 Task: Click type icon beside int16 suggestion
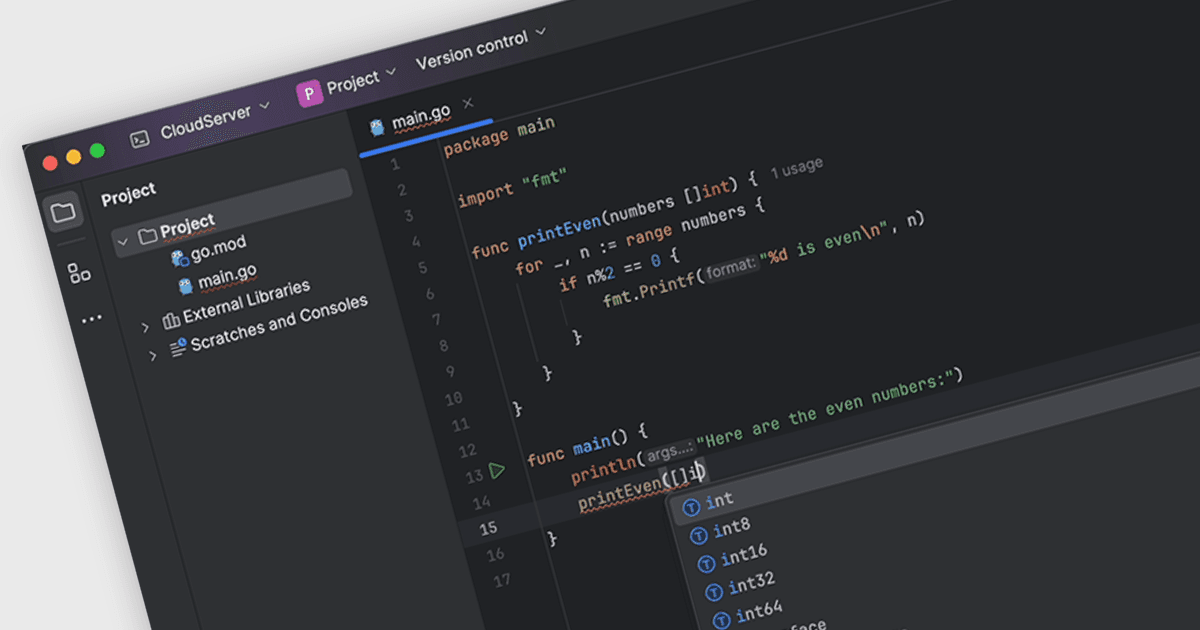click(706, 562)
